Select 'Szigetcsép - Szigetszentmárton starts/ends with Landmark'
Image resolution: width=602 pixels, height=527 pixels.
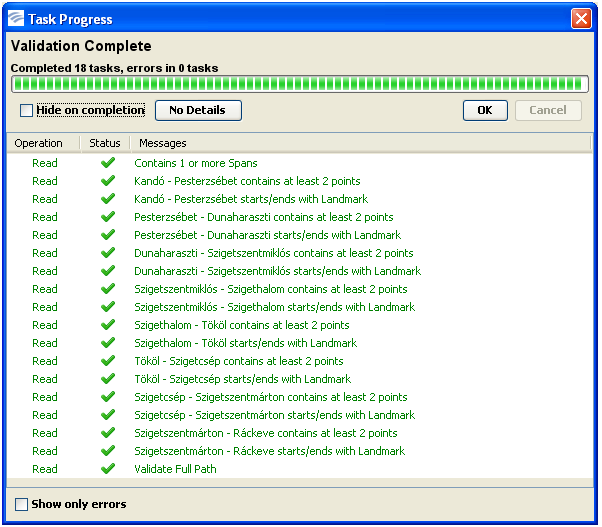point(275,415)
